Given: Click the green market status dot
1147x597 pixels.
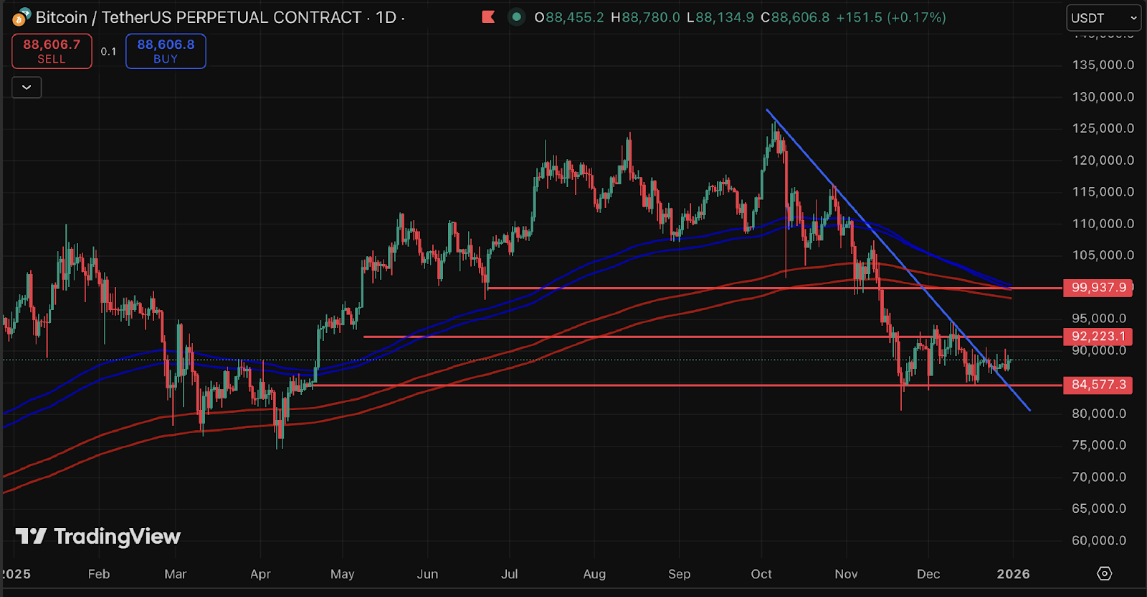Looking at the screenshot, I should pos(515,17).
